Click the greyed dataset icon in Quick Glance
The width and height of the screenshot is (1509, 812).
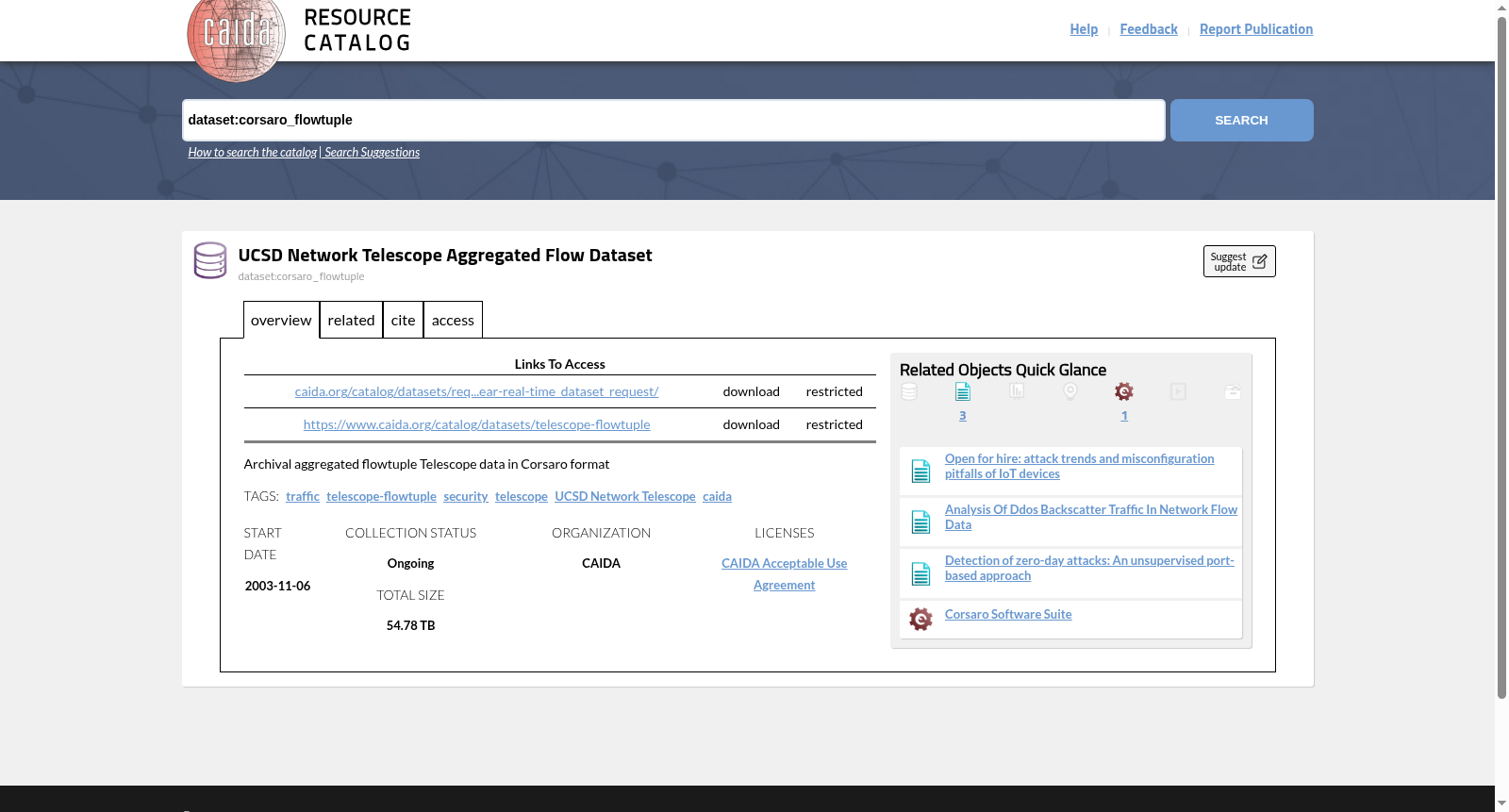pyautogui.click(x=909, y=391)
